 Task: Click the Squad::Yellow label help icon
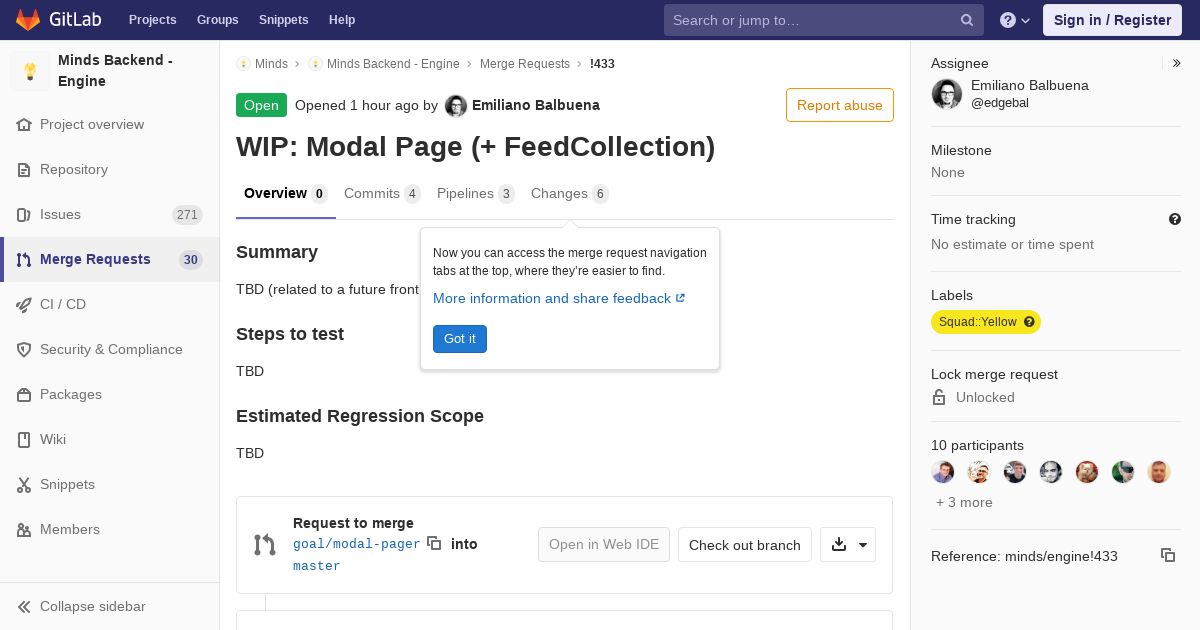[1029, 322]
